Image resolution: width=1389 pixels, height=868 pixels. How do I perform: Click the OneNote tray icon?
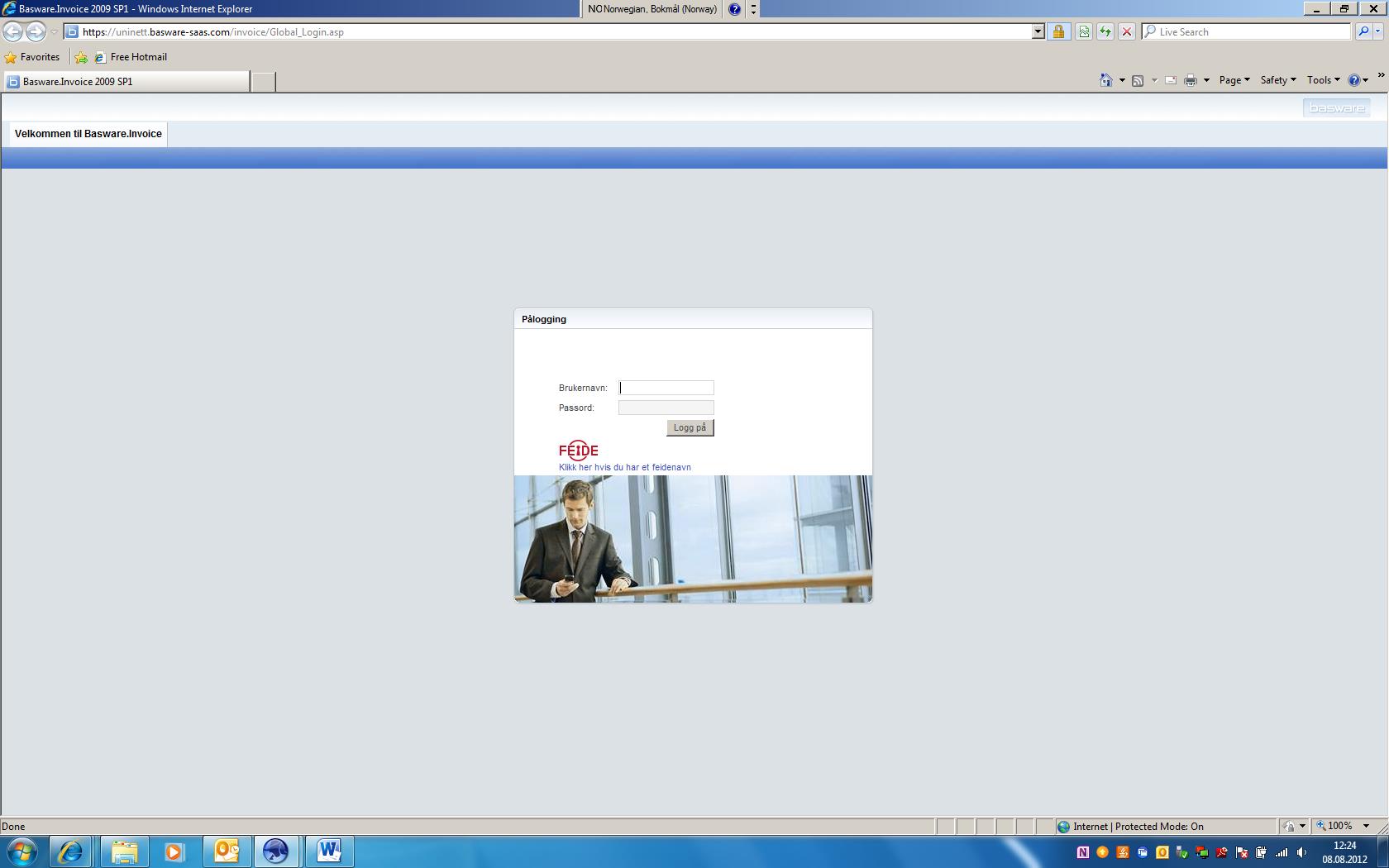1083,852
